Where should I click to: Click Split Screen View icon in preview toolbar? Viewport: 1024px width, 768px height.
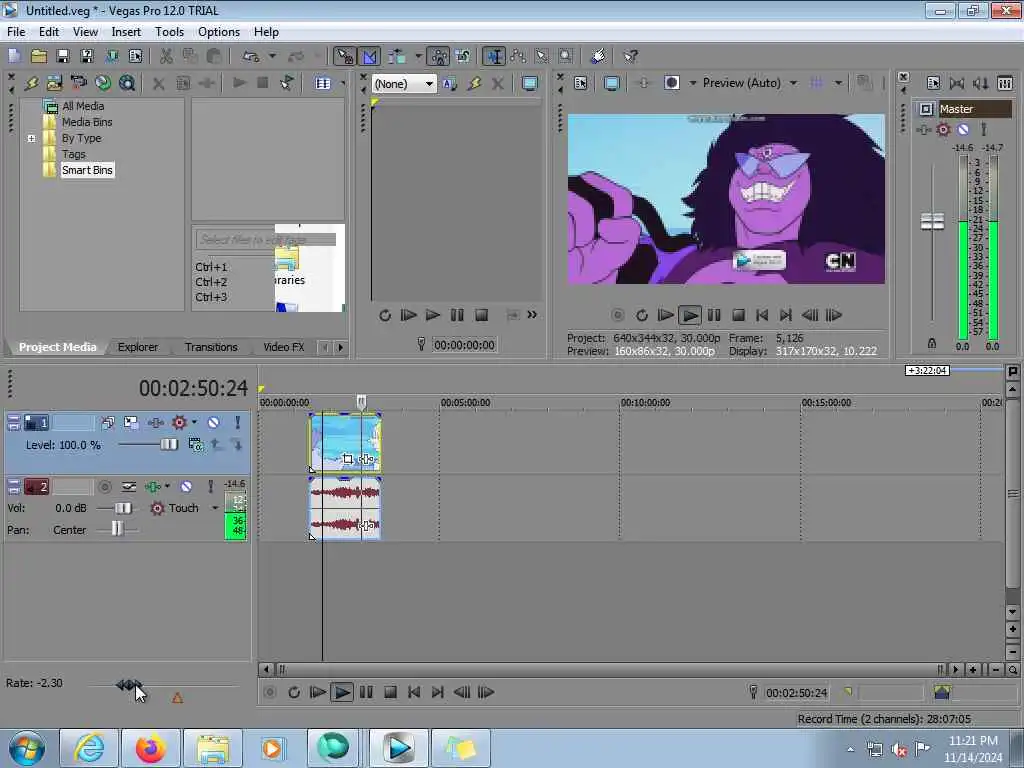[672, 83]
